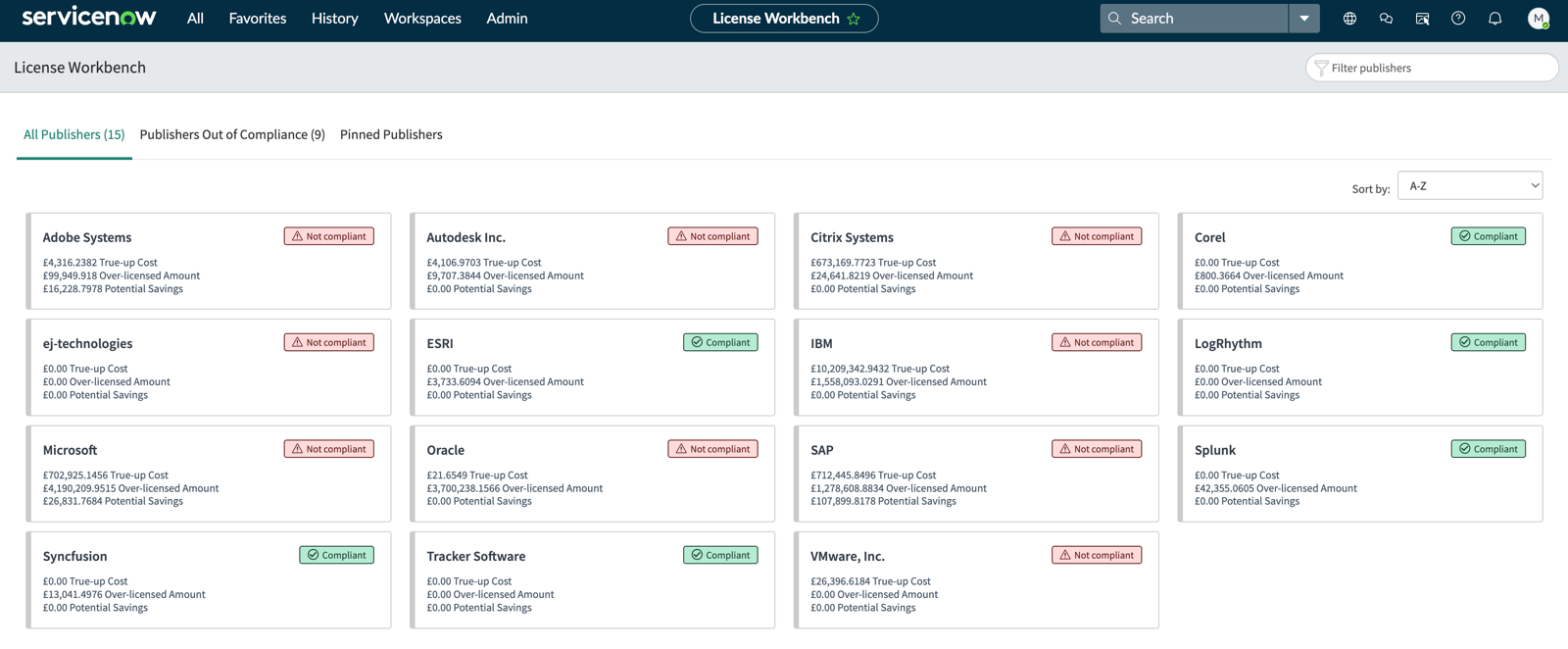The width and height of the screenshot is (1568, 649).
Task: Open the Syncfusion publisher card
Action: [209, 580]
